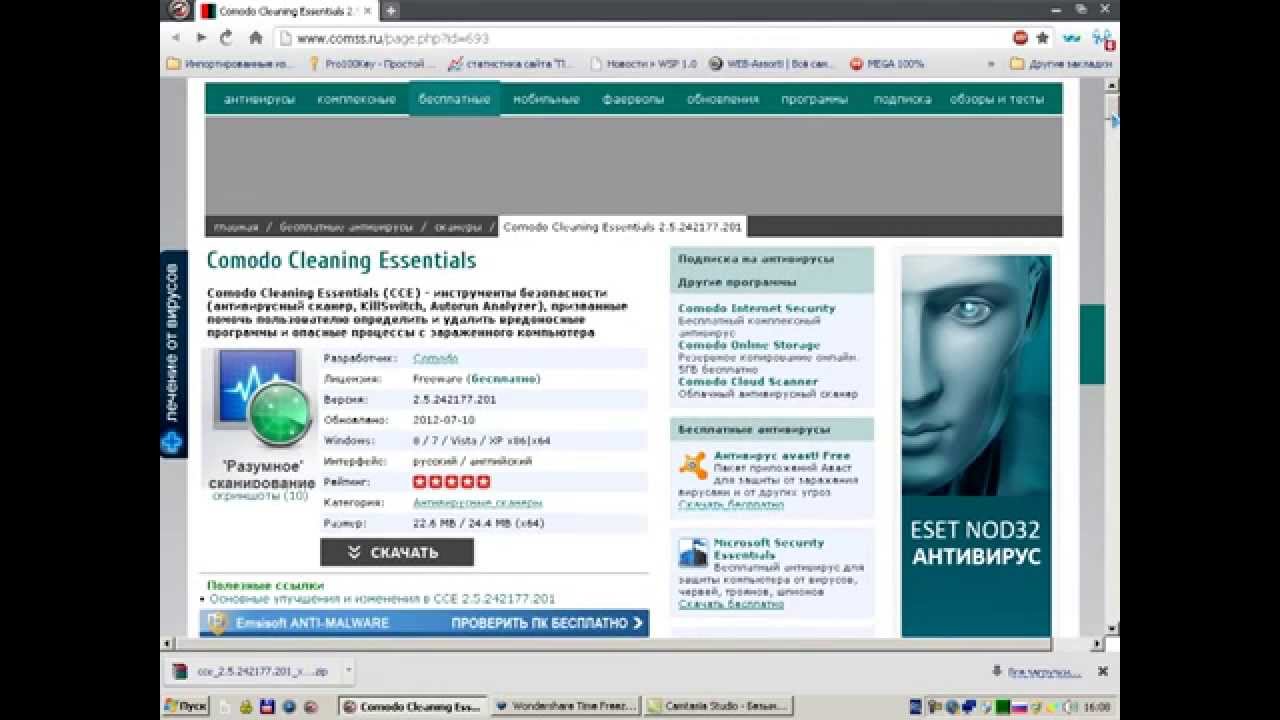Viewport: 1280px width, 720px height.
Task: Expand the download item options arrow
Action: 348,671
